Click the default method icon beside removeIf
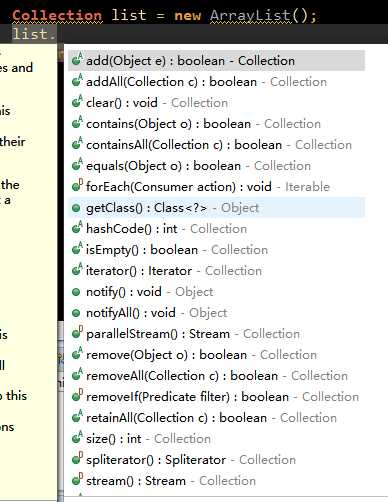388x502 pixels. [x=77, y=395]
